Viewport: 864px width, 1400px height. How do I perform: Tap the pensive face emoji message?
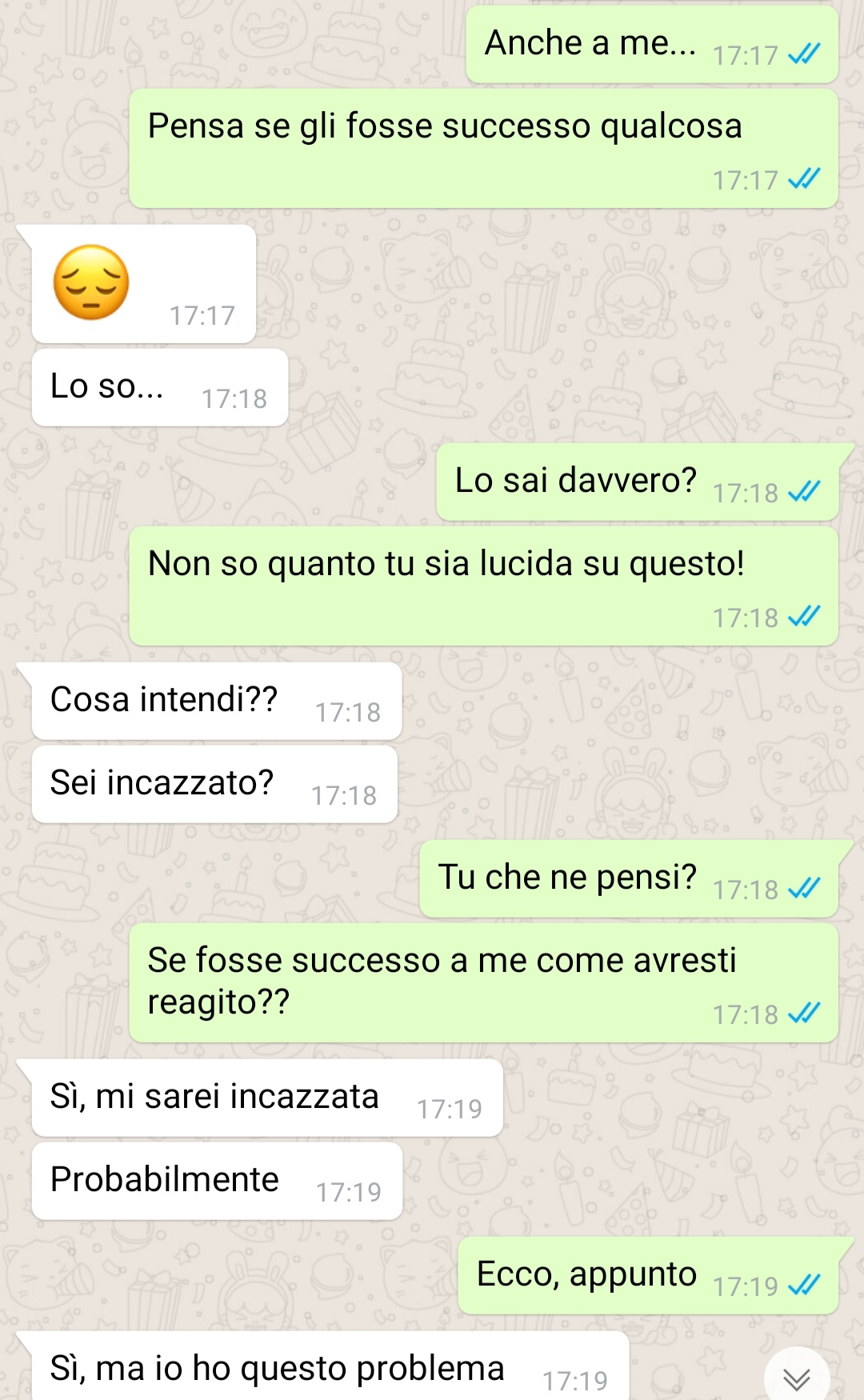[91, 282]
